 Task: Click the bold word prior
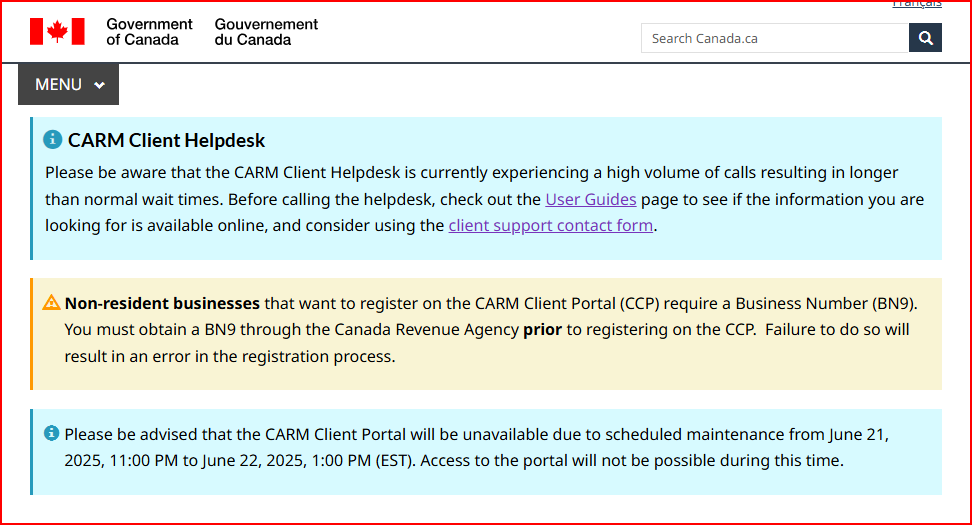click(542, 329)
